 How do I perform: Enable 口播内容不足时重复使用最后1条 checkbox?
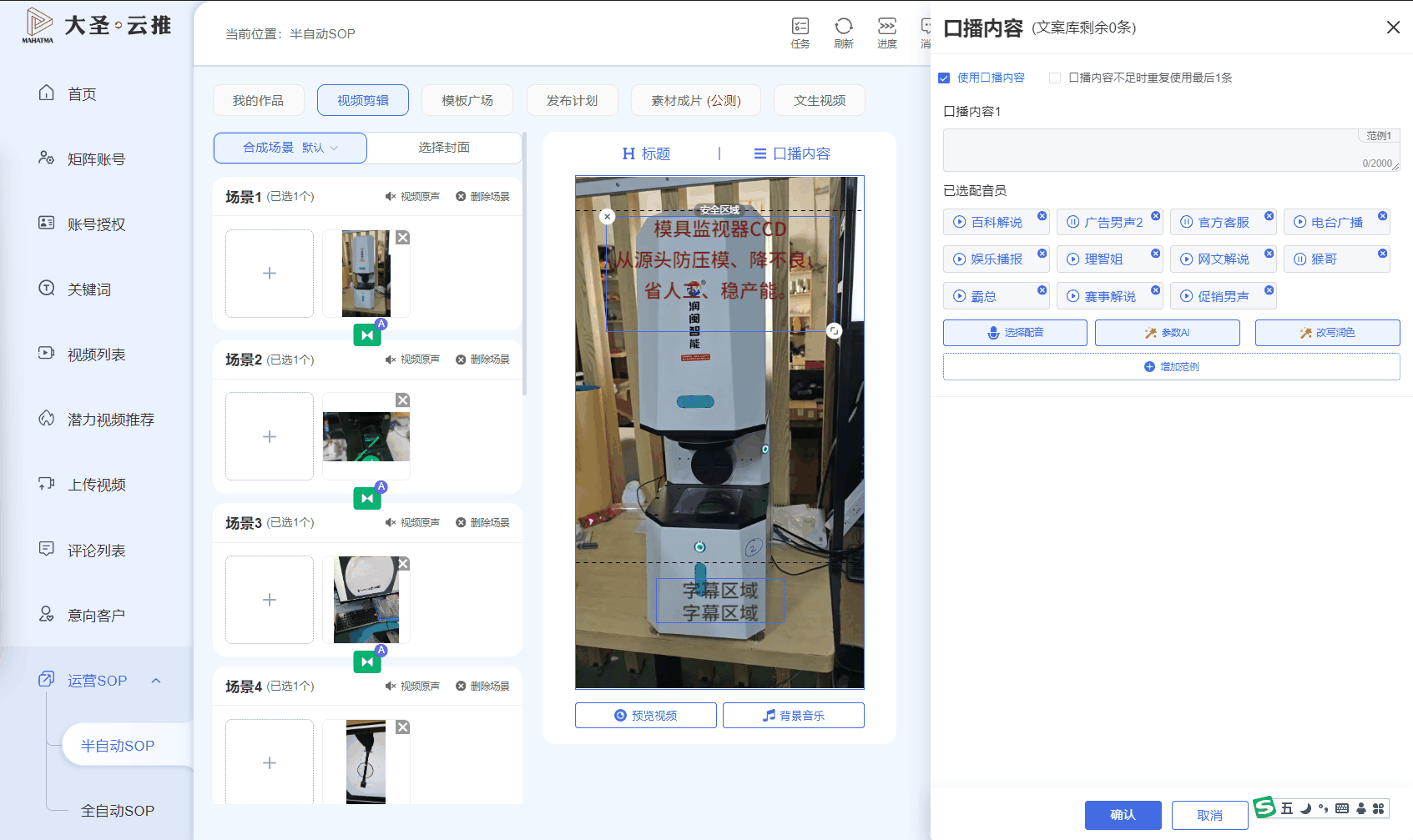[1055, 78]
